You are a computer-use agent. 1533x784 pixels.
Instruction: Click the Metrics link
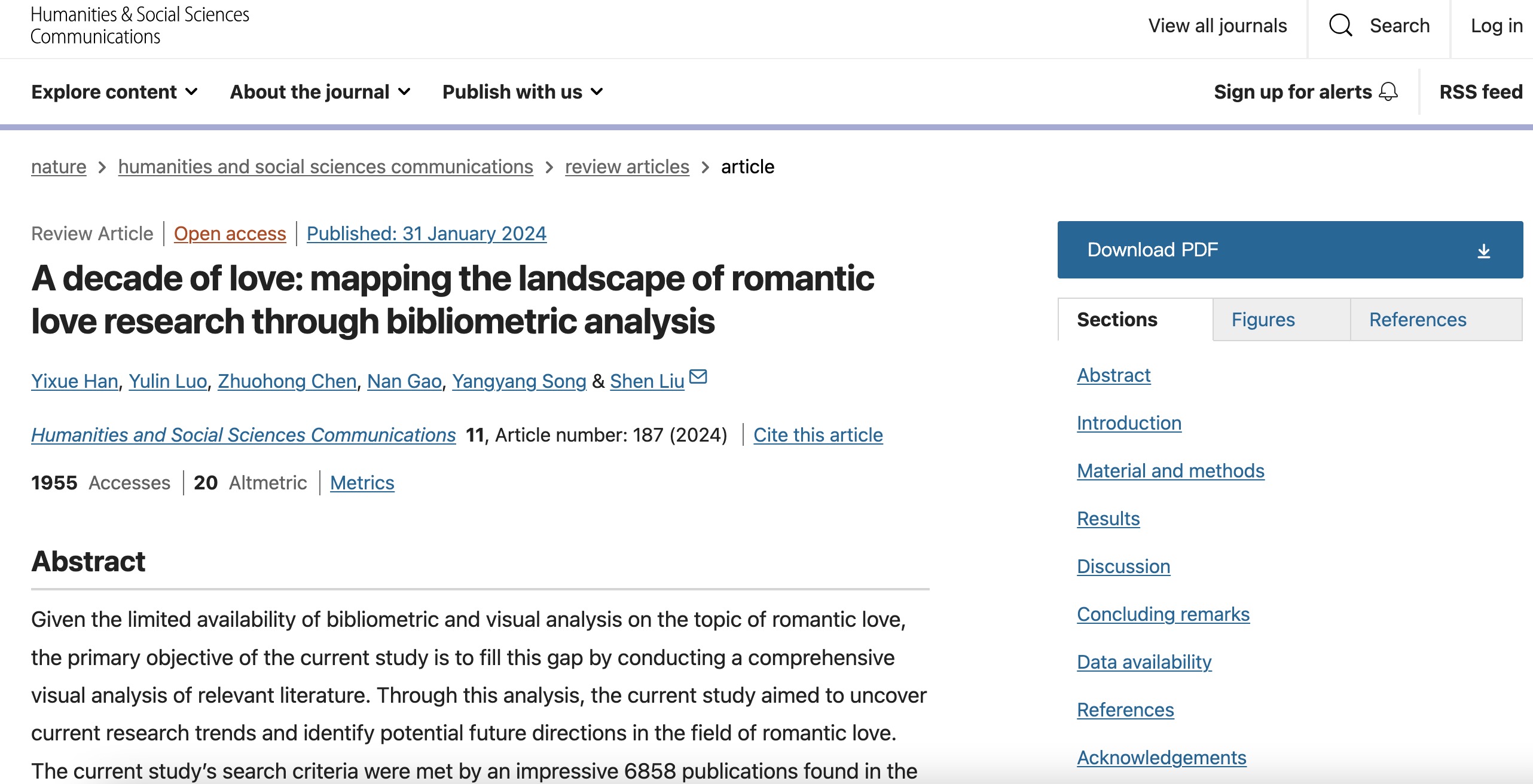362,483
